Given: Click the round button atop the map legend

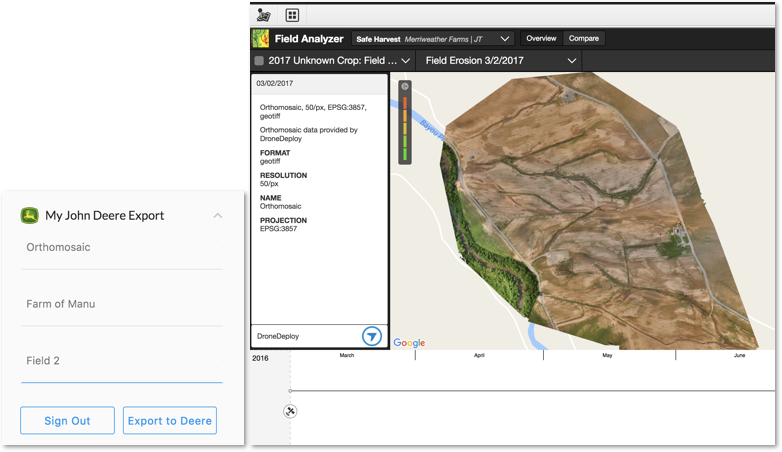Looking at the screenshot, I should pos(405,86).
